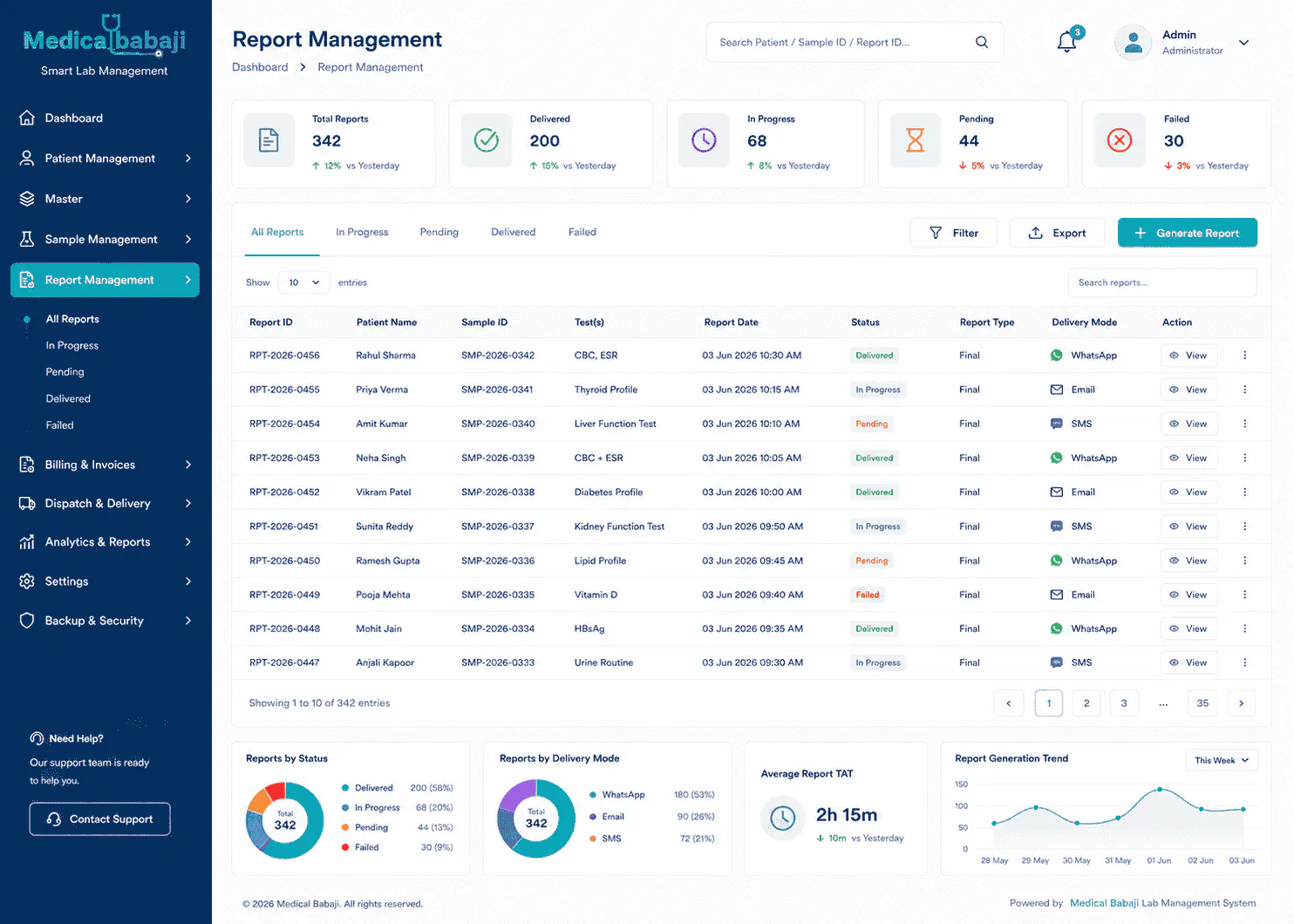The width and height of the screenshot is (1294, 924).
Task: Click the Filter button
Action: [x=953, y=233]
